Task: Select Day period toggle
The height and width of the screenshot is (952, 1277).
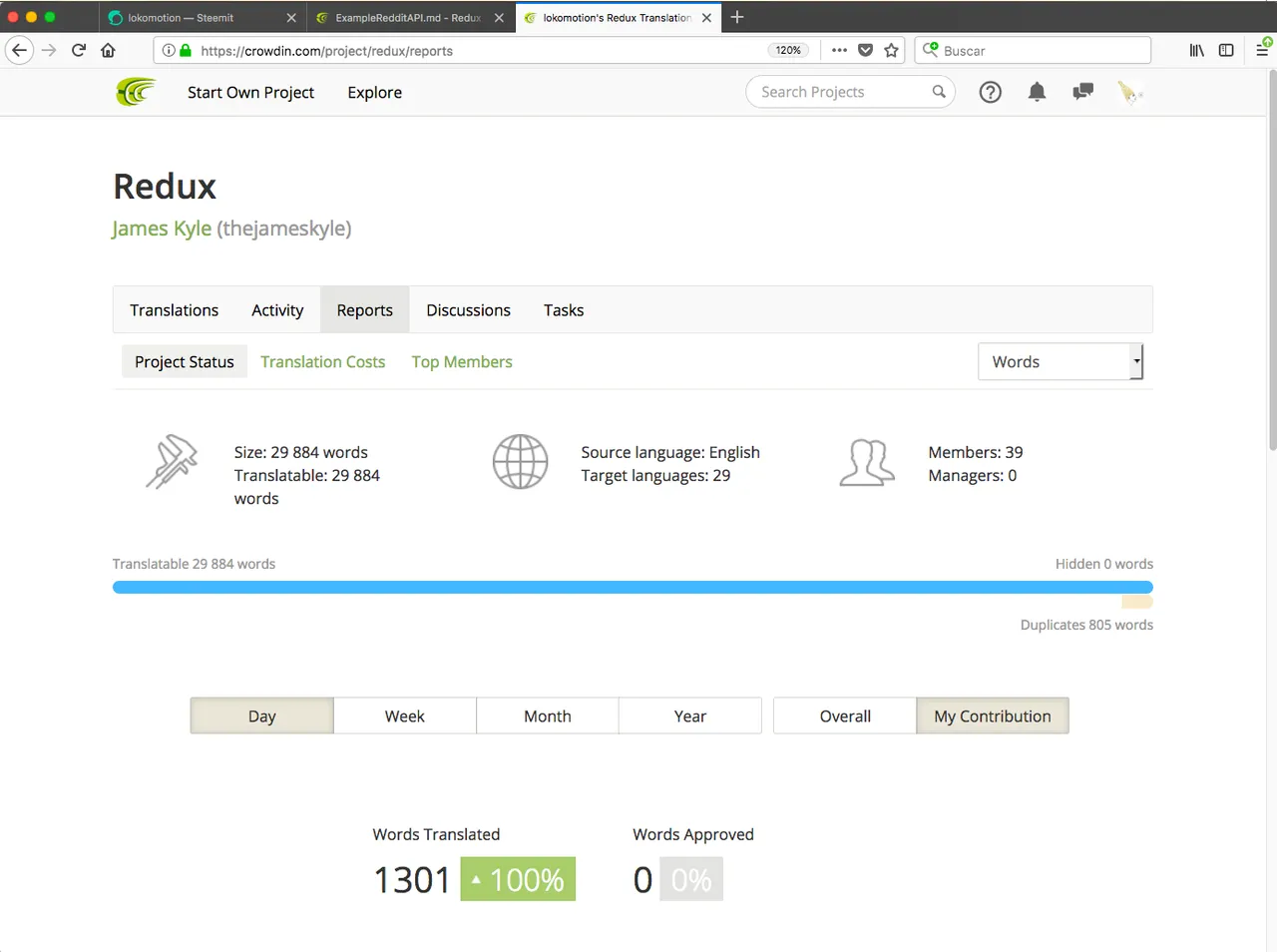Action: pos(261,715)
